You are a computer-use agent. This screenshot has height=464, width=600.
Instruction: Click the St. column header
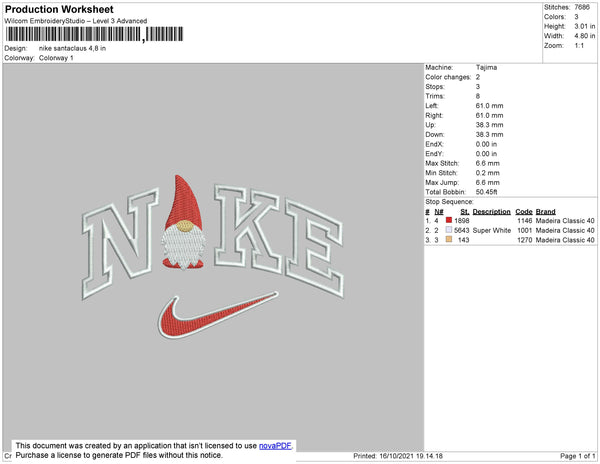click(x=465, y=212)
